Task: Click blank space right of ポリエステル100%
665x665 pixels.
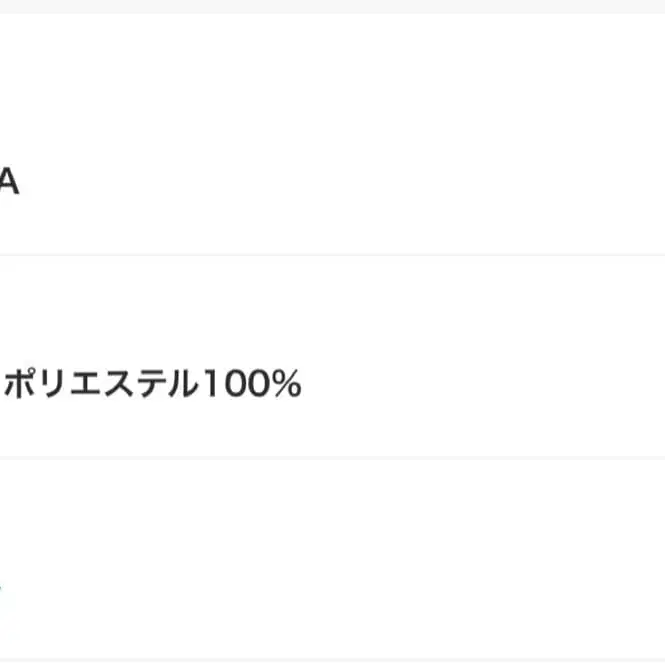Action: click(480, 384)
